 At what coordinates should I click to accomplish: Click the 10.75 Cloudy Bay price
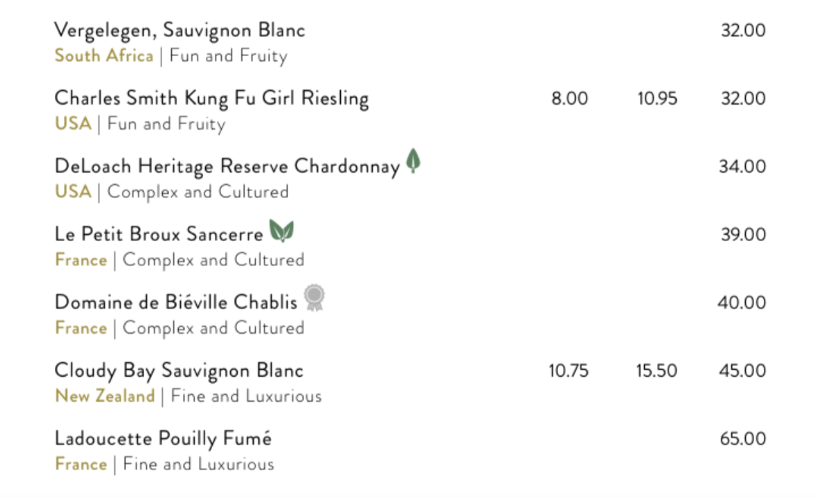pyautogui.click(x=568, y=371)
